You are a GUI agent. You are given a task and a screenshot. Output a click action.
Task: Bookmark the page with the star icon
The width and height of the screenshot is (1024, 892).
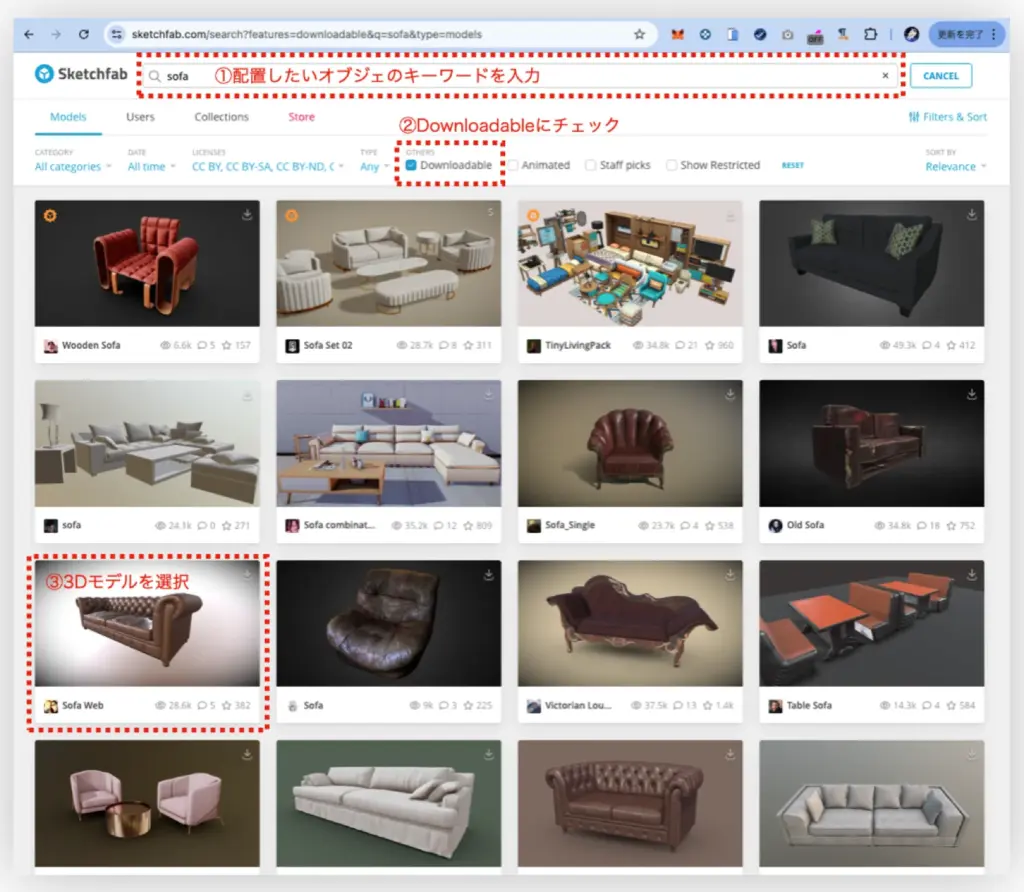click(x=639, y=34)
